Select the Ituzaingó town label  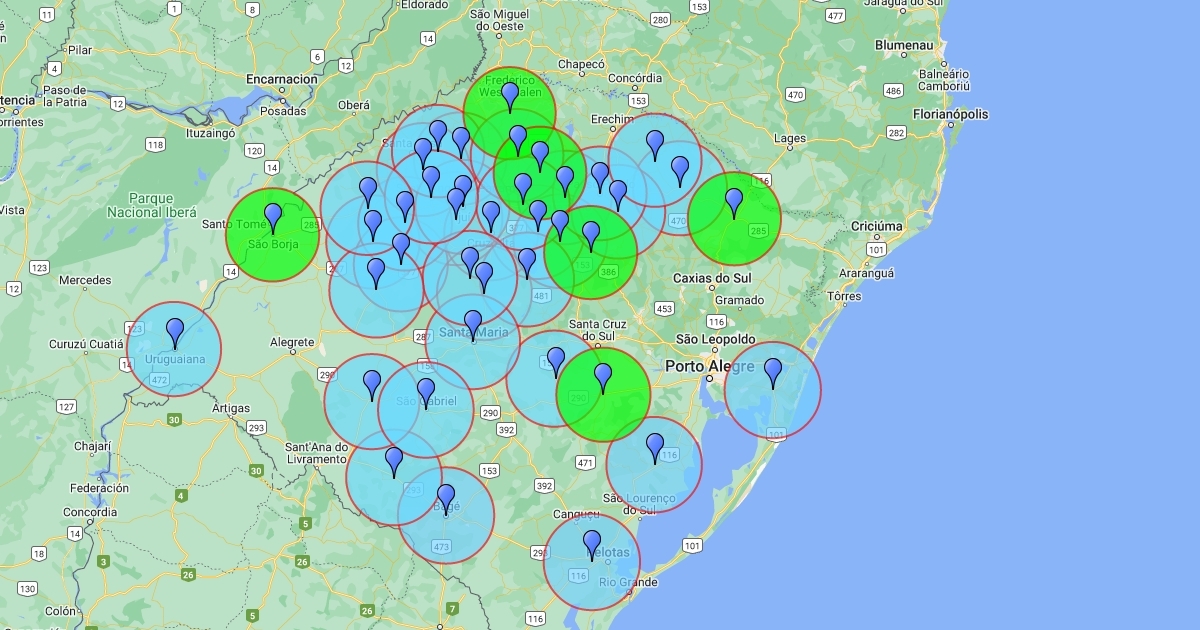[x=211, y=132]
